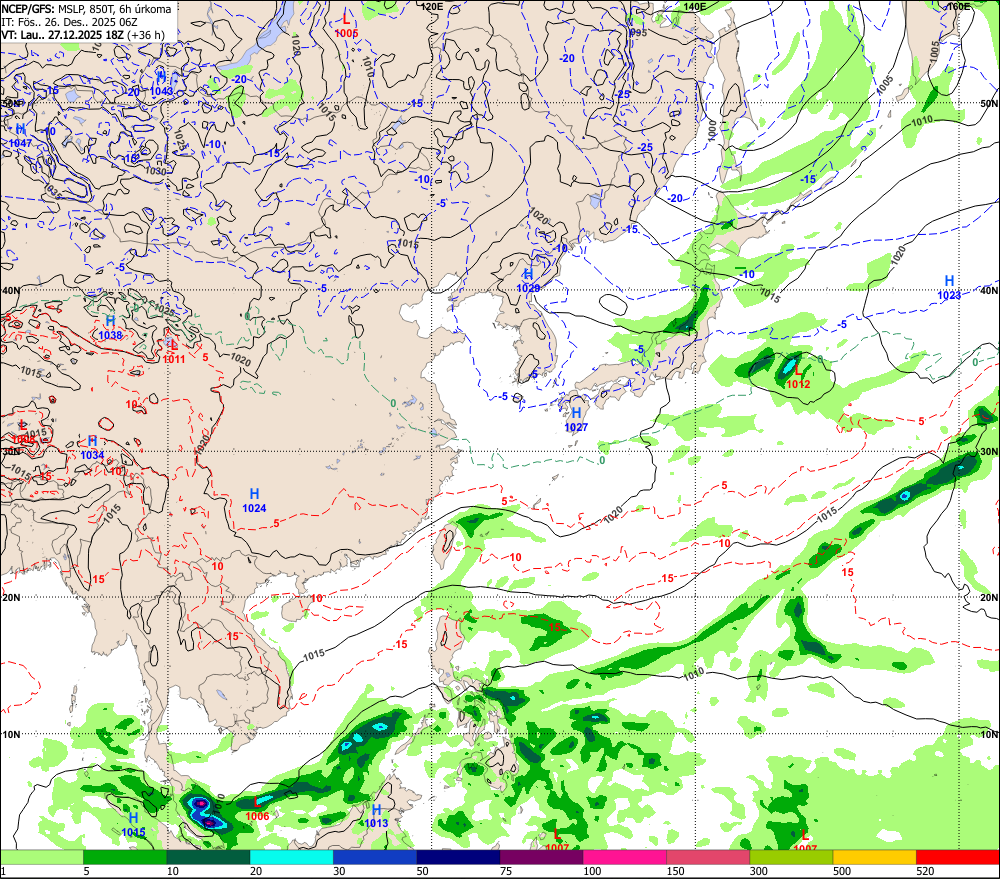The image size is (1000, 879).
Task: Click the L 1005 low pressure marker
Action: [x=346, y=26]
